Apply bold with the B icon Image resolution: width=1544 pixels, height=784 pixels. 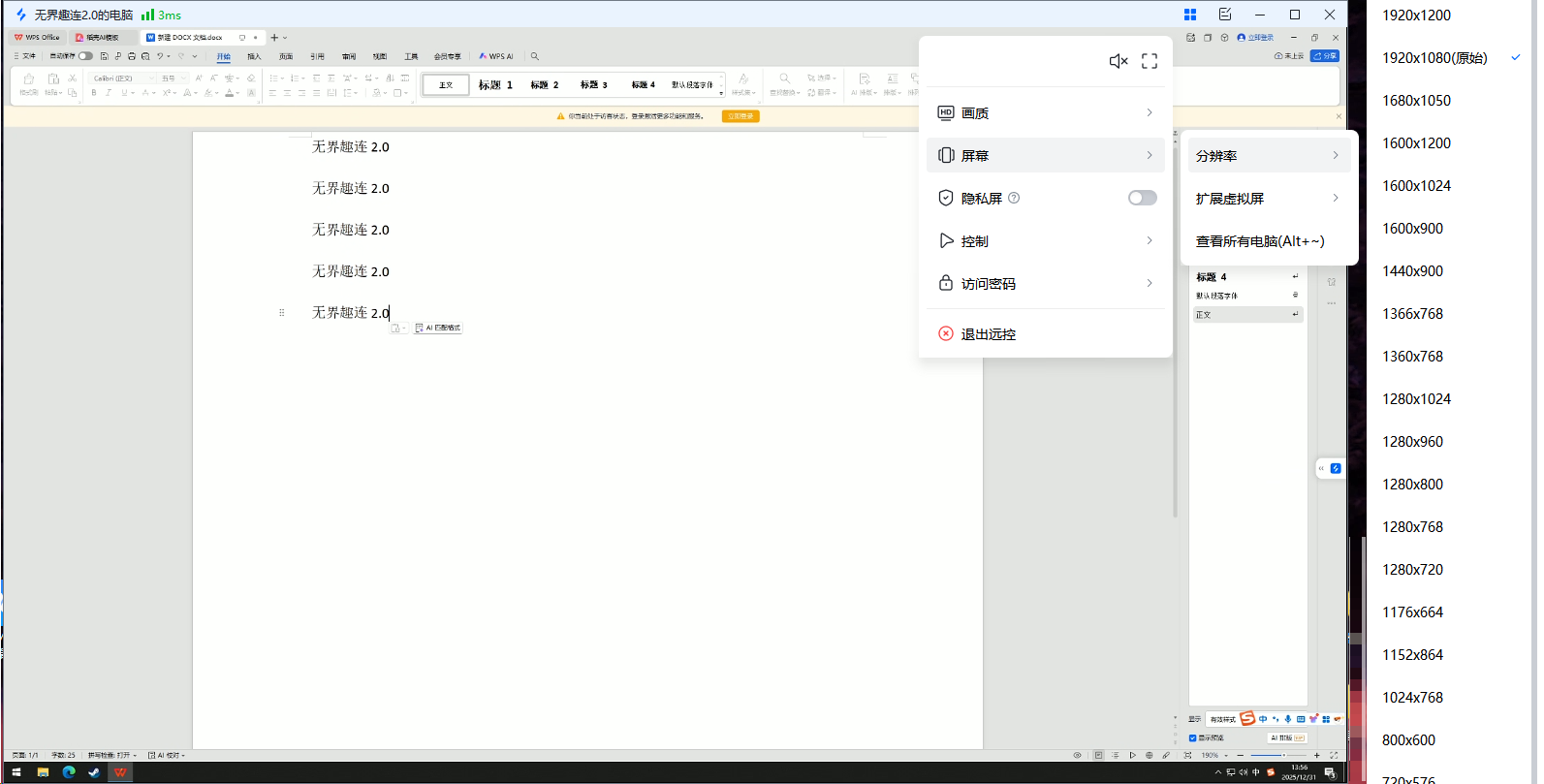pyautogui.click(x=94, y=93)
